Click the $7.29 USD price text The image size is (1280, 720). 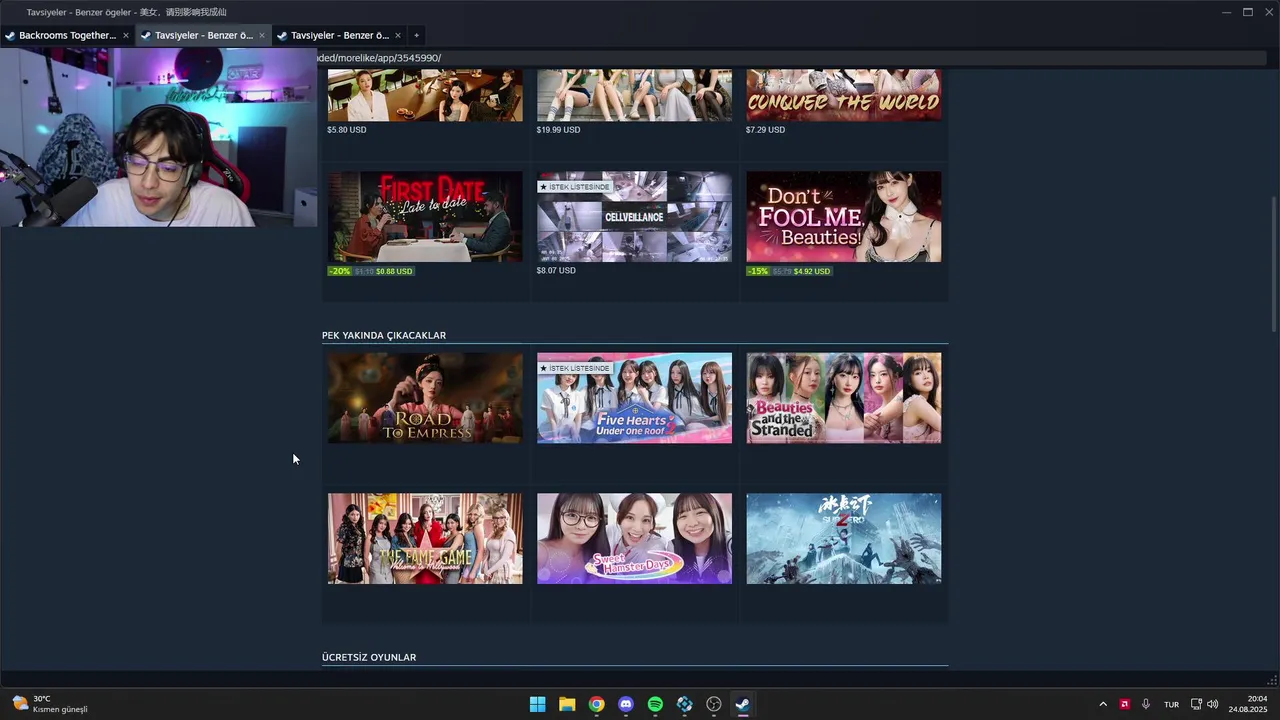tap(765, 130)
